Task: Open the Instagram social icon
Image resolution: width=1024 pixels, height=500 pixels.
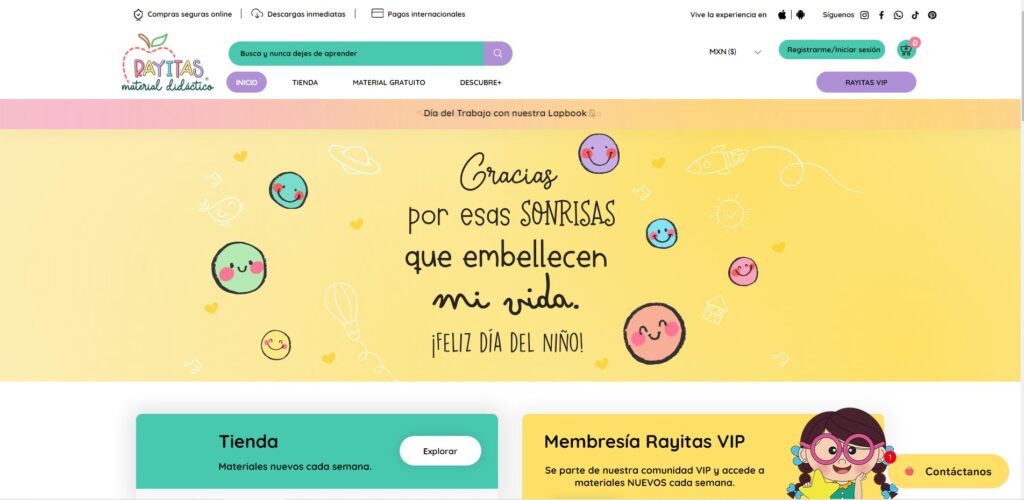Action: [x=864, y=15]
